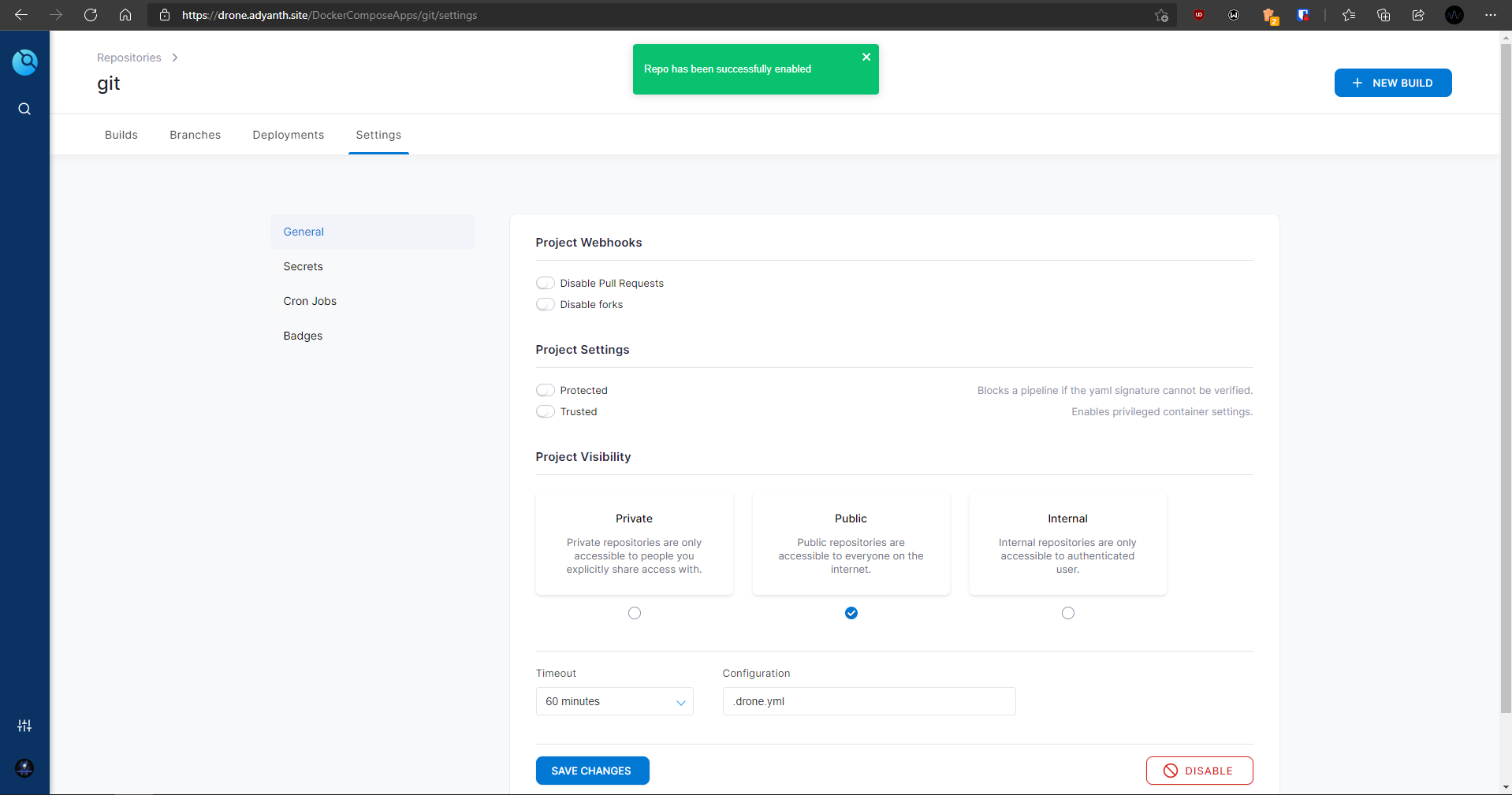Click the user avatar at sidebar bottom

24,768
